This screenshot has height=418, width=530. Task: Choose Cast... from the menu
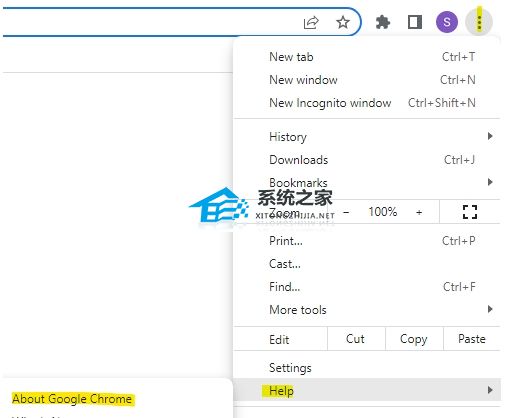click(366, 264)
